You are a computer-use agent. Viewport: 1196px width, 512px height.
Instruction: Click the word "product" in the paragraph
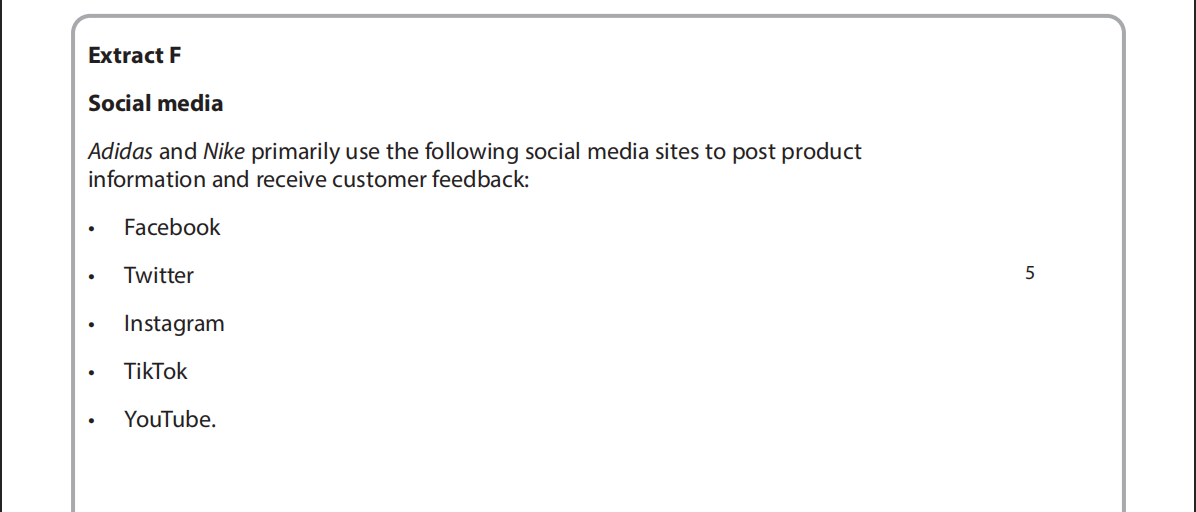[x=821, y=152]
